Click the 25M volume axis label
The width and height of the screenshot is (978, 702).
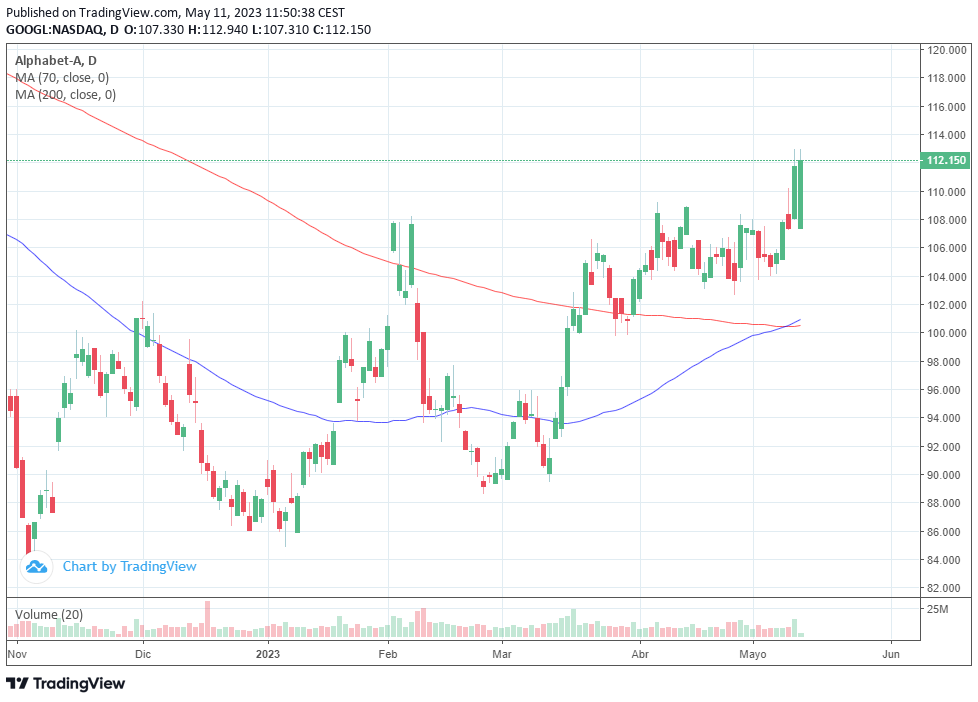click(x=937, y=609)
